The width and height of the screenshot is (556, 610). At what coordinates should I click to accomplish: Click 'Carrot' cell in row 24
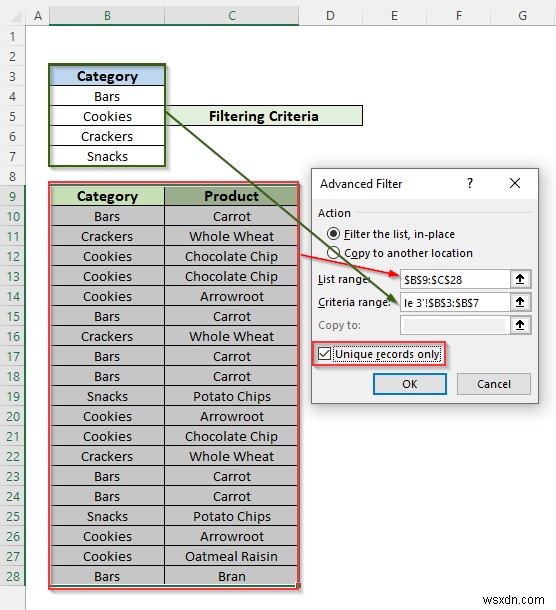tap(232, 496)
